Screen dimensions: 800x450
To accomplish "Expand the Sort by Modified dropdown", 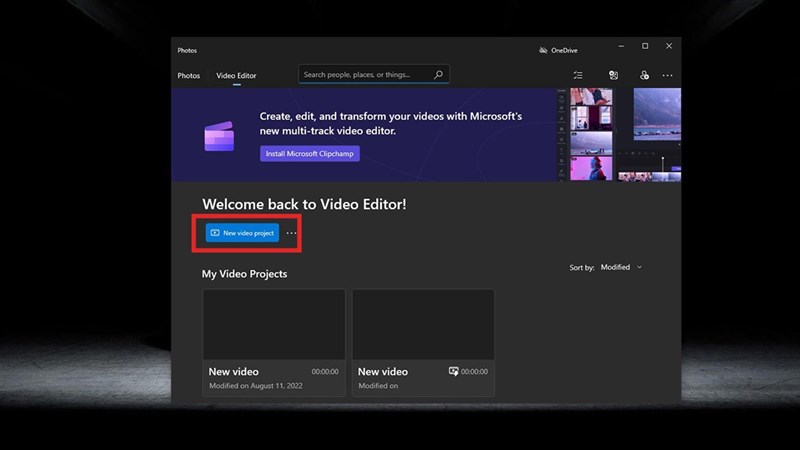I will point(621,267).
